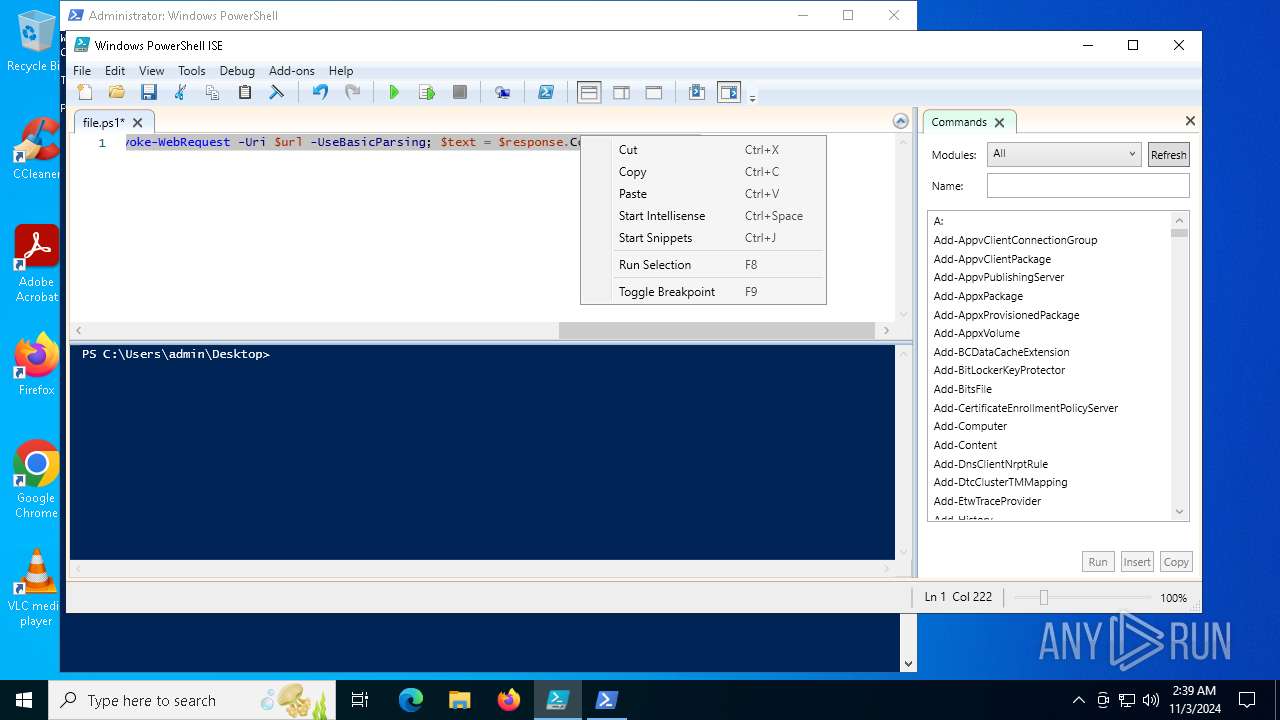Select Add-BitLockerKeyProtector command

999,370
